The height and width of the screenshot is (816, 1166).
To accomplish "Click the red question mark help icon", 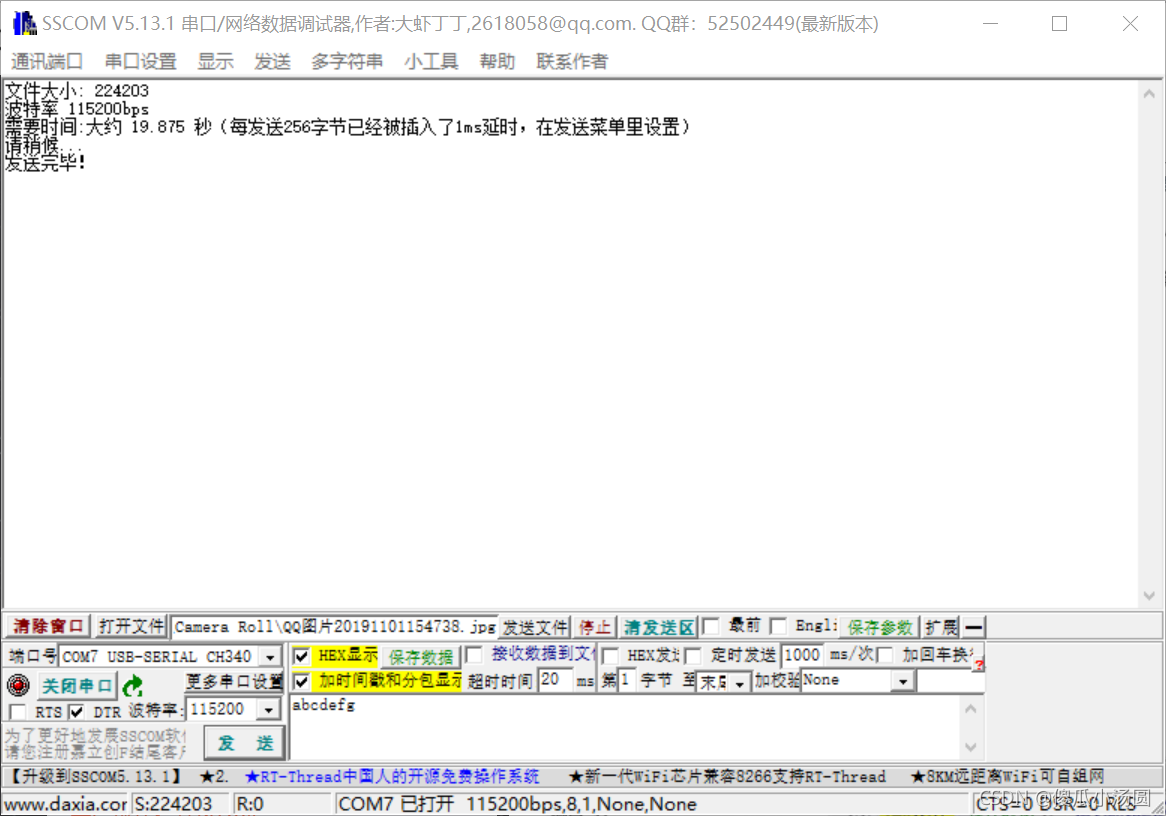I will click(x=978, y=664).
